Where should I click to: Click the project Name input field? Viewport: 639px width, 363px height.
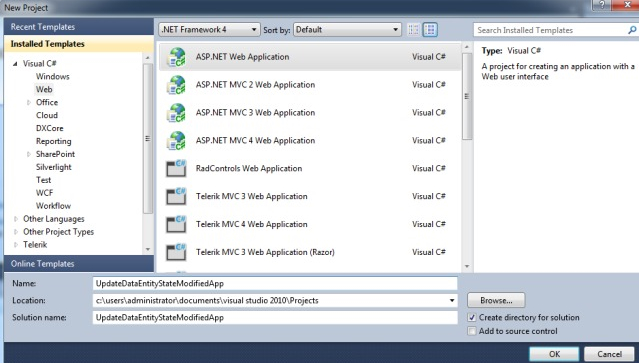coord(275,284)
